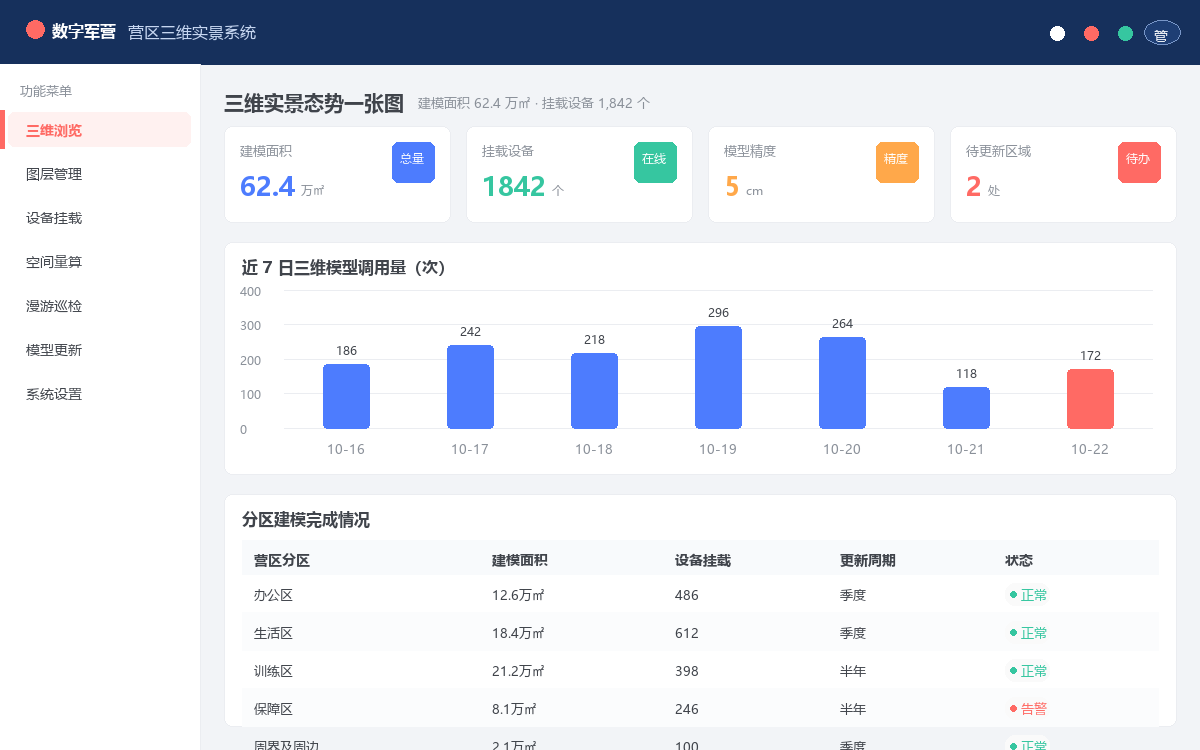Click the 10-20 bar showing 264
This screenshot has height=750, width=1200.
(x=842, y=383)
